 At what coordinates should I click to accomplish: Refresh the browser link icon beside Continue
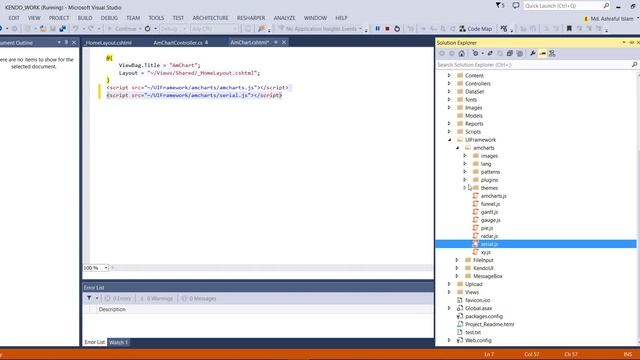(148, 29)
